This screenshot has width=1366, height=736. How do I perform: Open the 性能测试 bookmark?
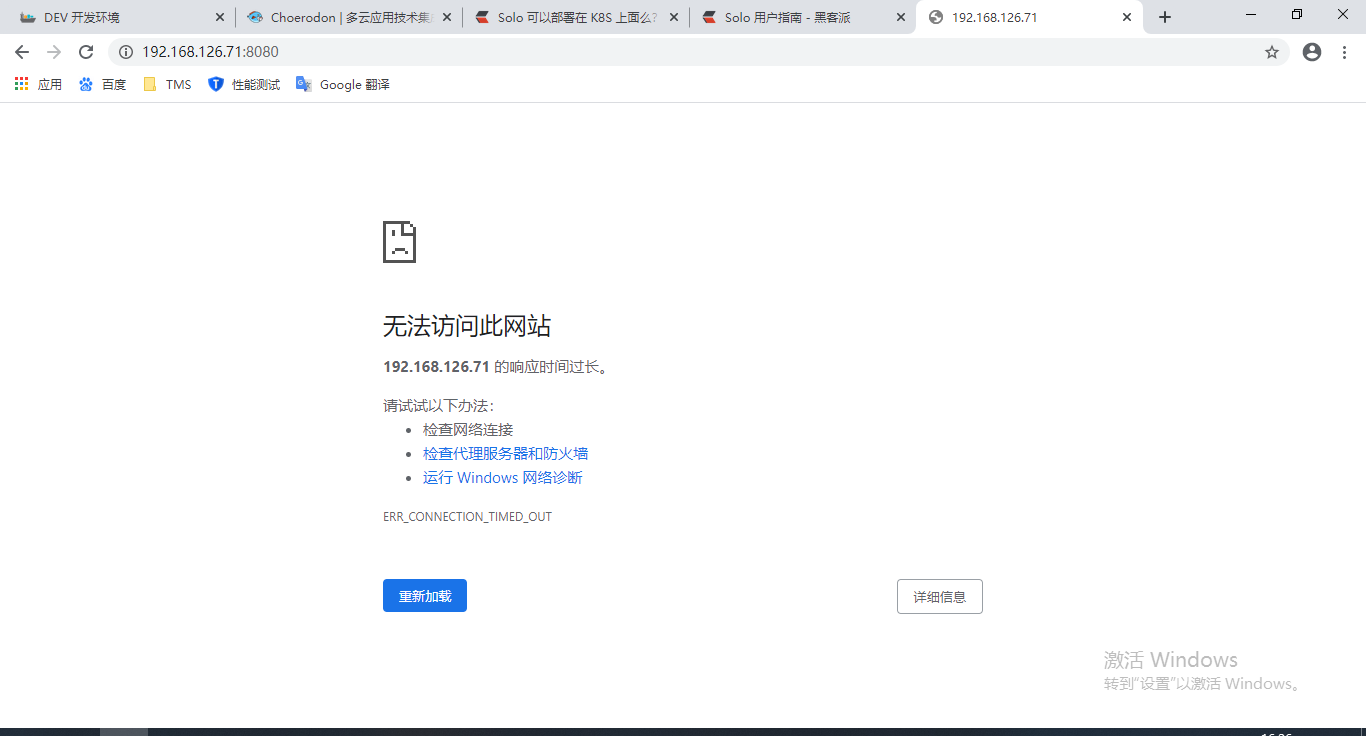244,85
